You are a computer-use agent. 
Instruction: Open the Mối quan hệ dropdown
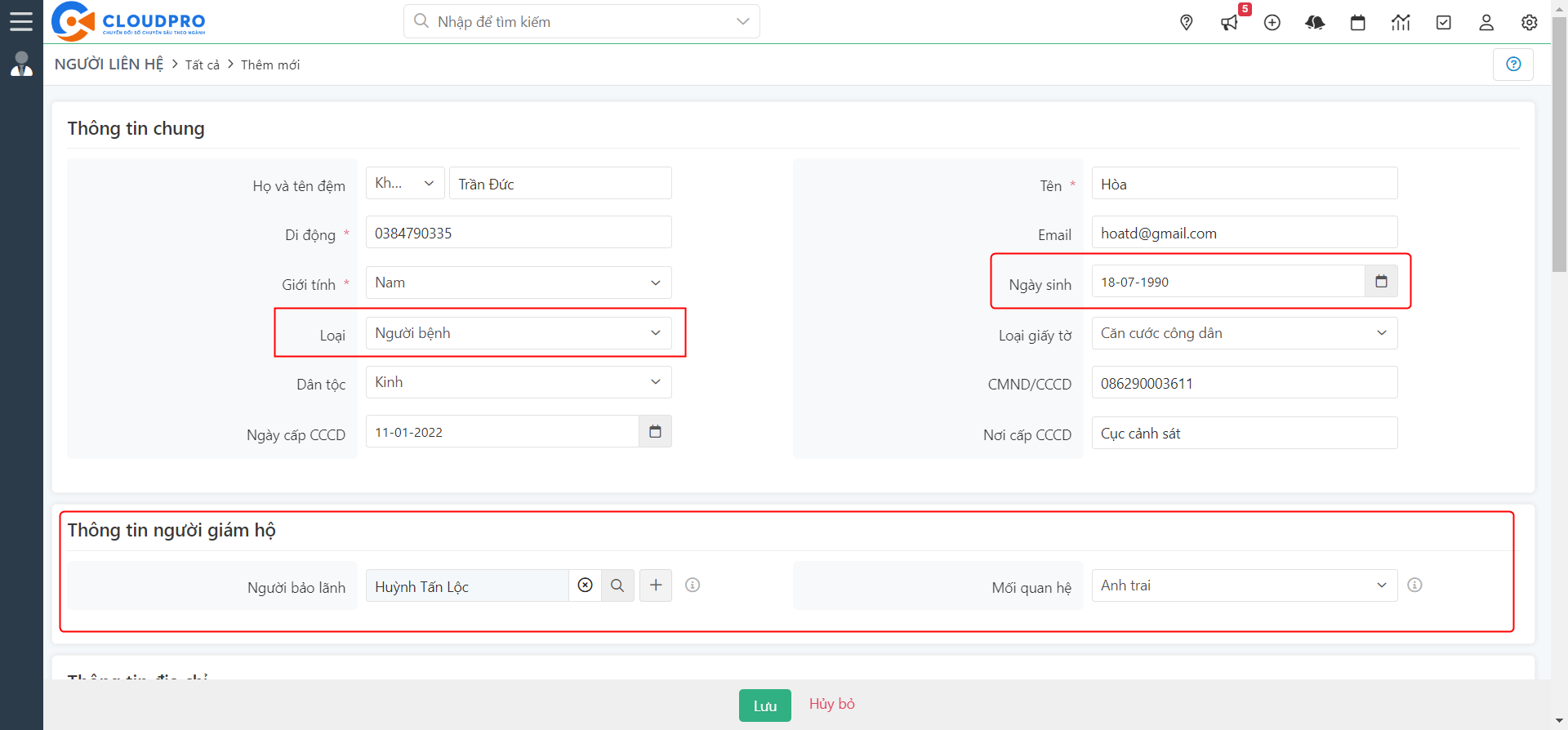(1244, 585)
